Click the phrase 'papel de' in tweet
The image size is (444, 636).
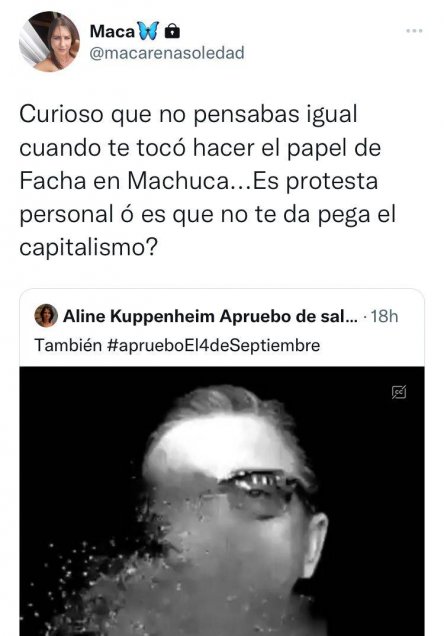click(x=334, y=148)
